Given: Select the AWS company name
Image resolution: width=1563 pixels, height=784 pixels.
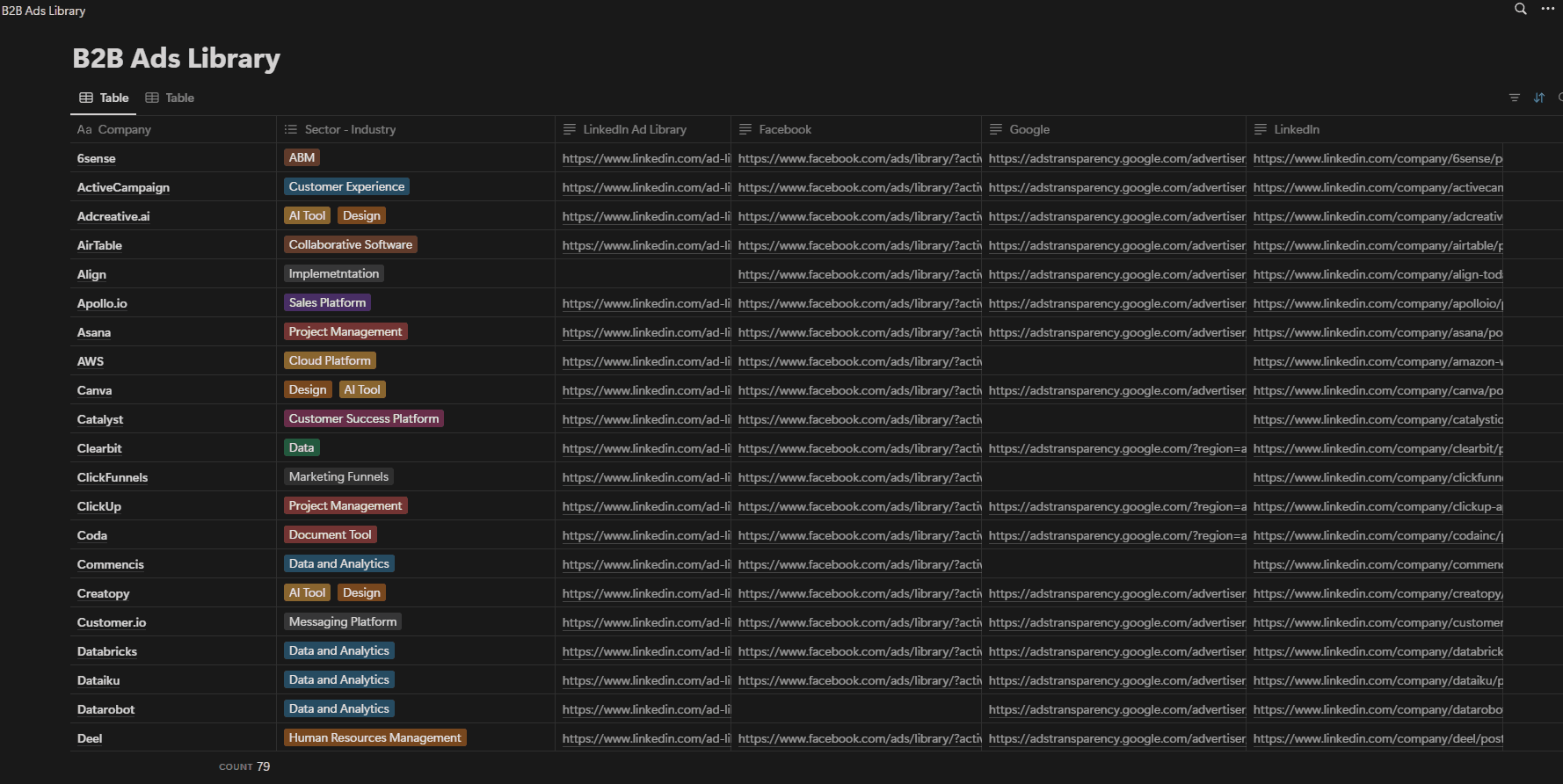Looking at the screenshot, I should tap(91, 361).
